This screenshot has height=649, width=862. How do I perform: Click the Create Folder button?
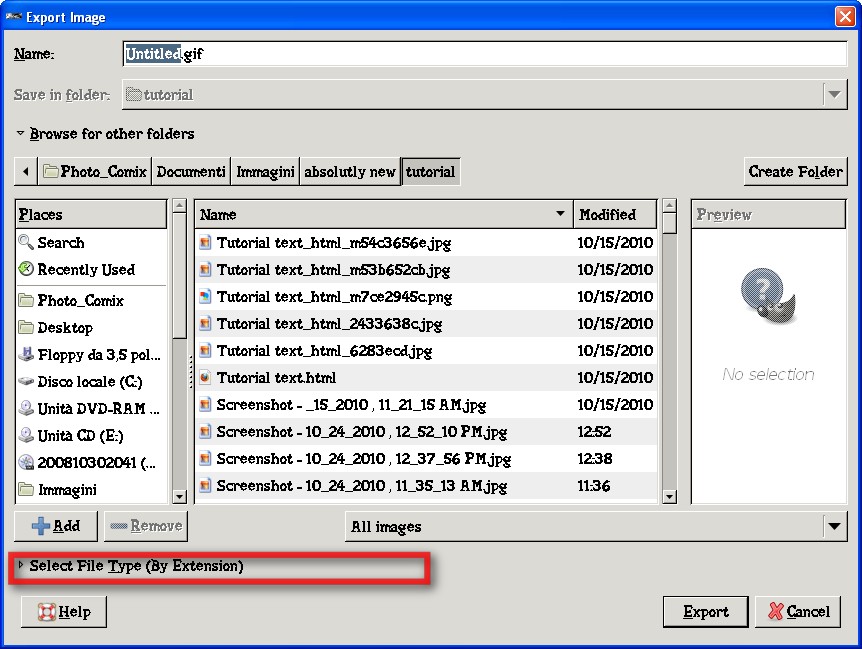pyautogui.click(x=795, y=171)
